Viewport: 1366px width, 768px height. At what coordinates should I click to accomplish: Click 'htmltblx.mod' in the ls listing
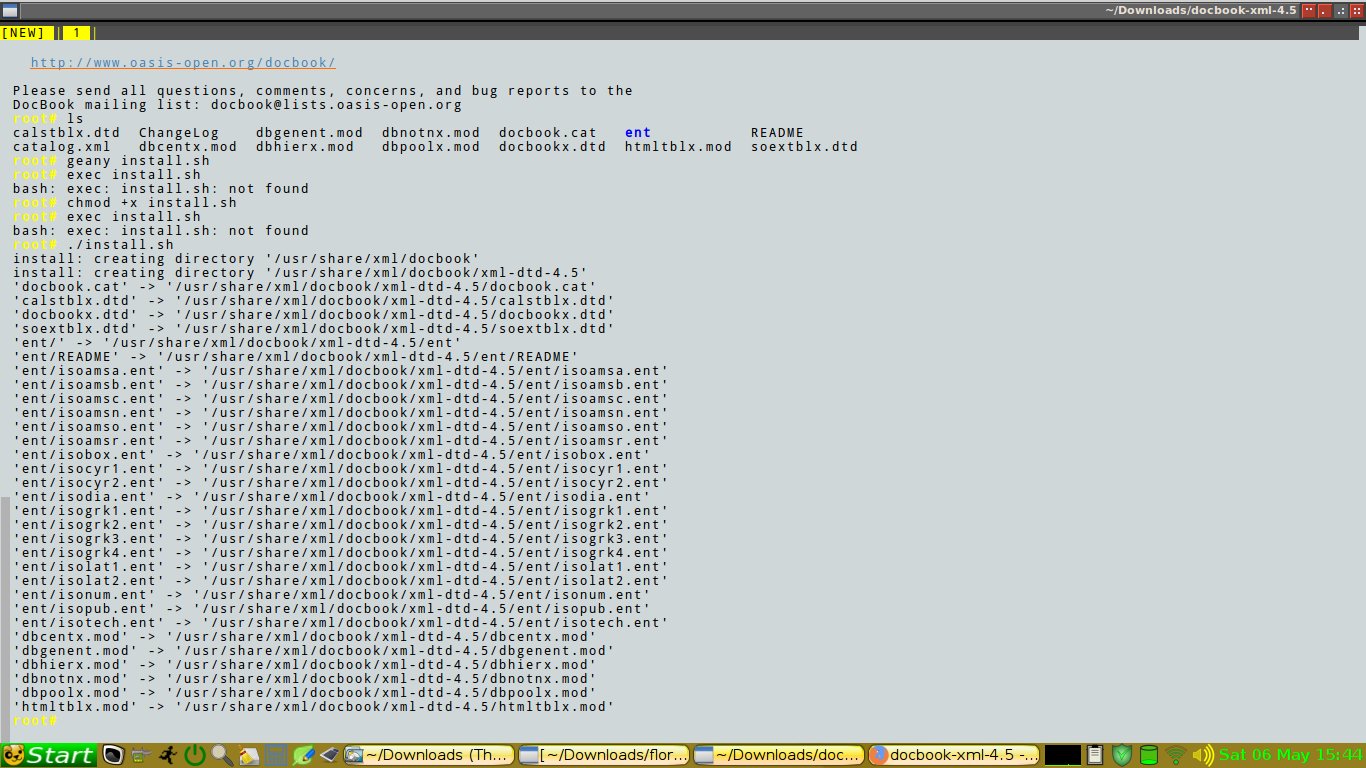pos(678,146)
